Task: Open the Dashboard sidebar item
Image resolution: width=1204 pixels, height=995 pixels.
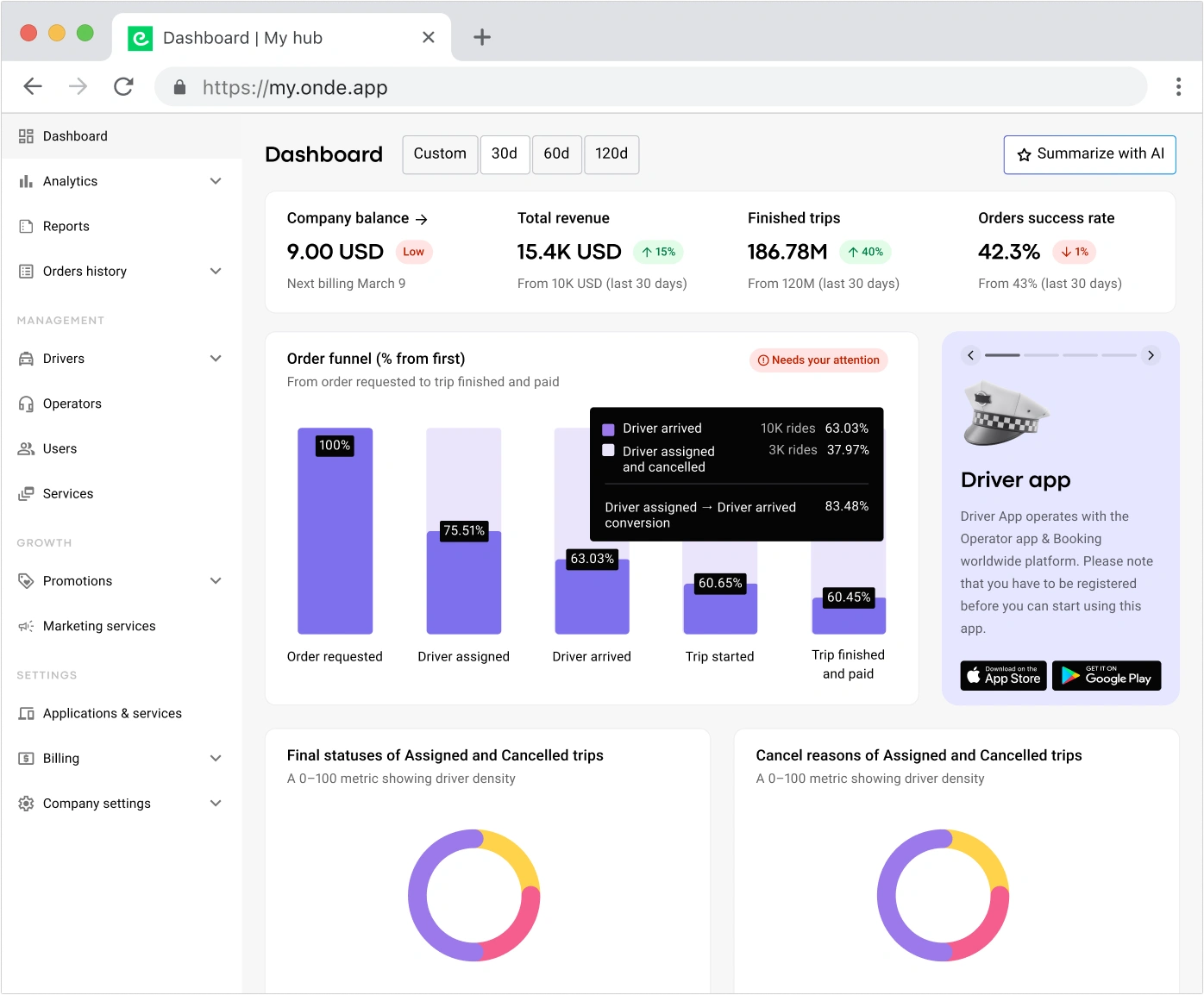Action: tap(75, 136)
